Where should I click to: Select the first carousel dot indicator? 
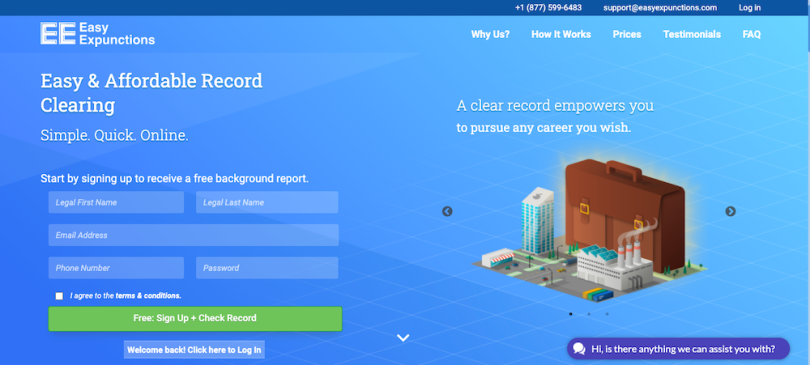click(571, 313)
